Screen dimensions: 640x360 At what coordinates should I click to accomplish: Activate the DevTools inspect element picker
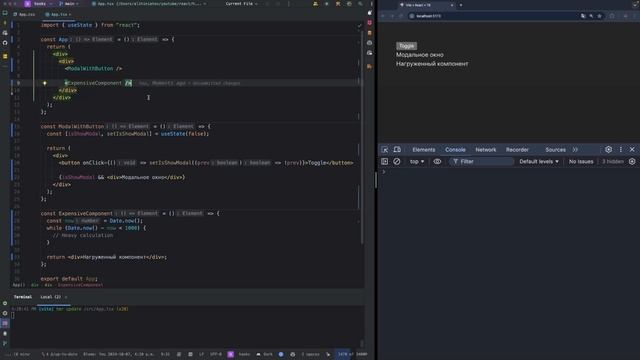pyautogui.click(x=384, y=150)
